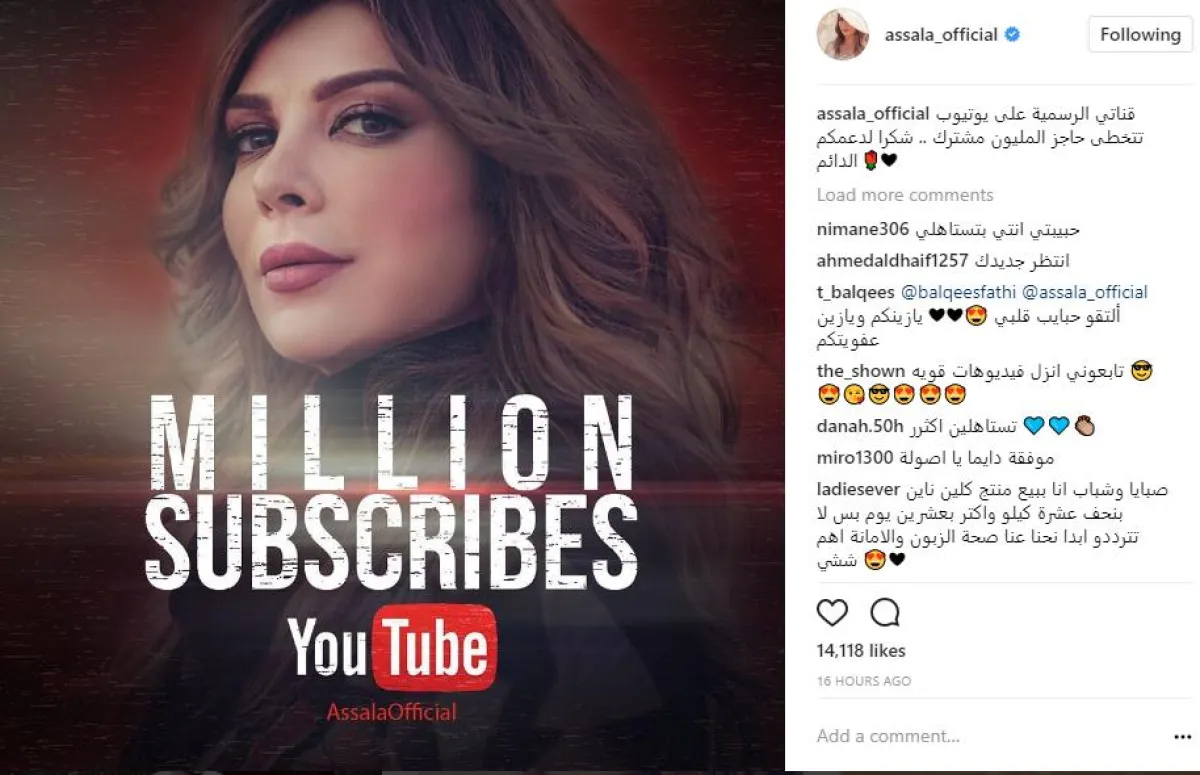Screen dimensions: 1200x775
Task: Open the three-dot more options menu
Action: click(x=1181, y=737)
